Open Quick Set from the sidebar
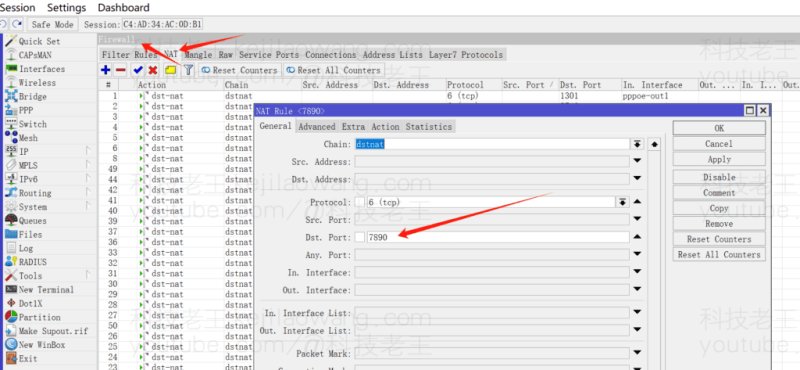This screenshot has width=800, height=370. [39, 41]
